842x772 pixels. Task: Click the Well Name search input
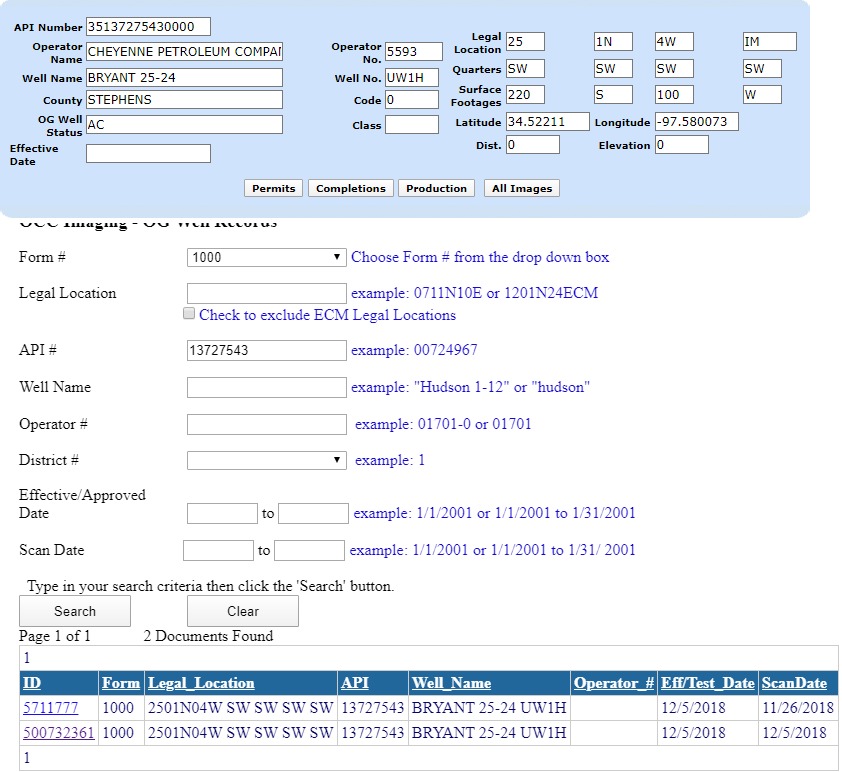[x=266, y=387]
